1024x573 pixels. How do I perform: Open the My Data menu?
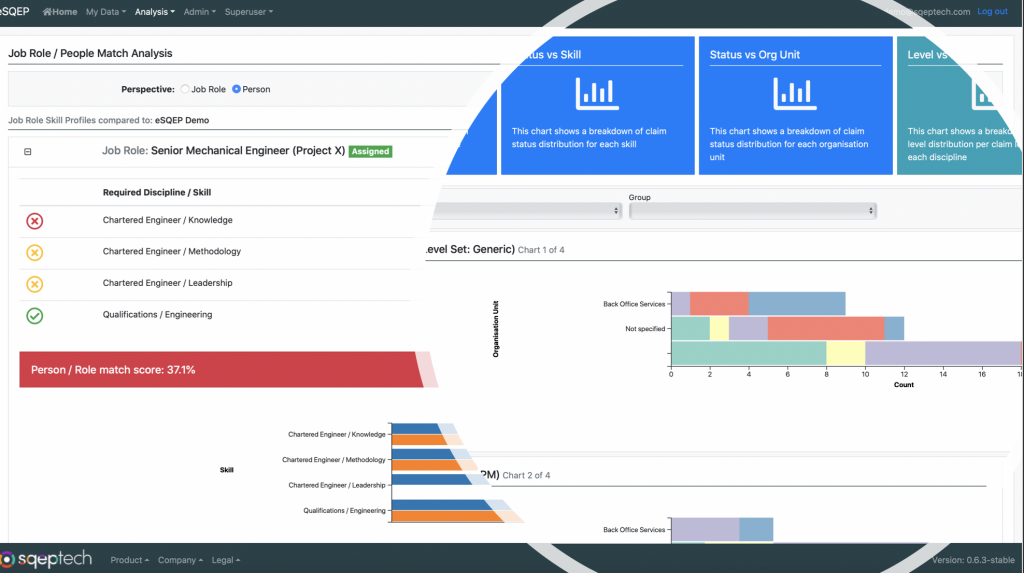(x=106, y=12)
